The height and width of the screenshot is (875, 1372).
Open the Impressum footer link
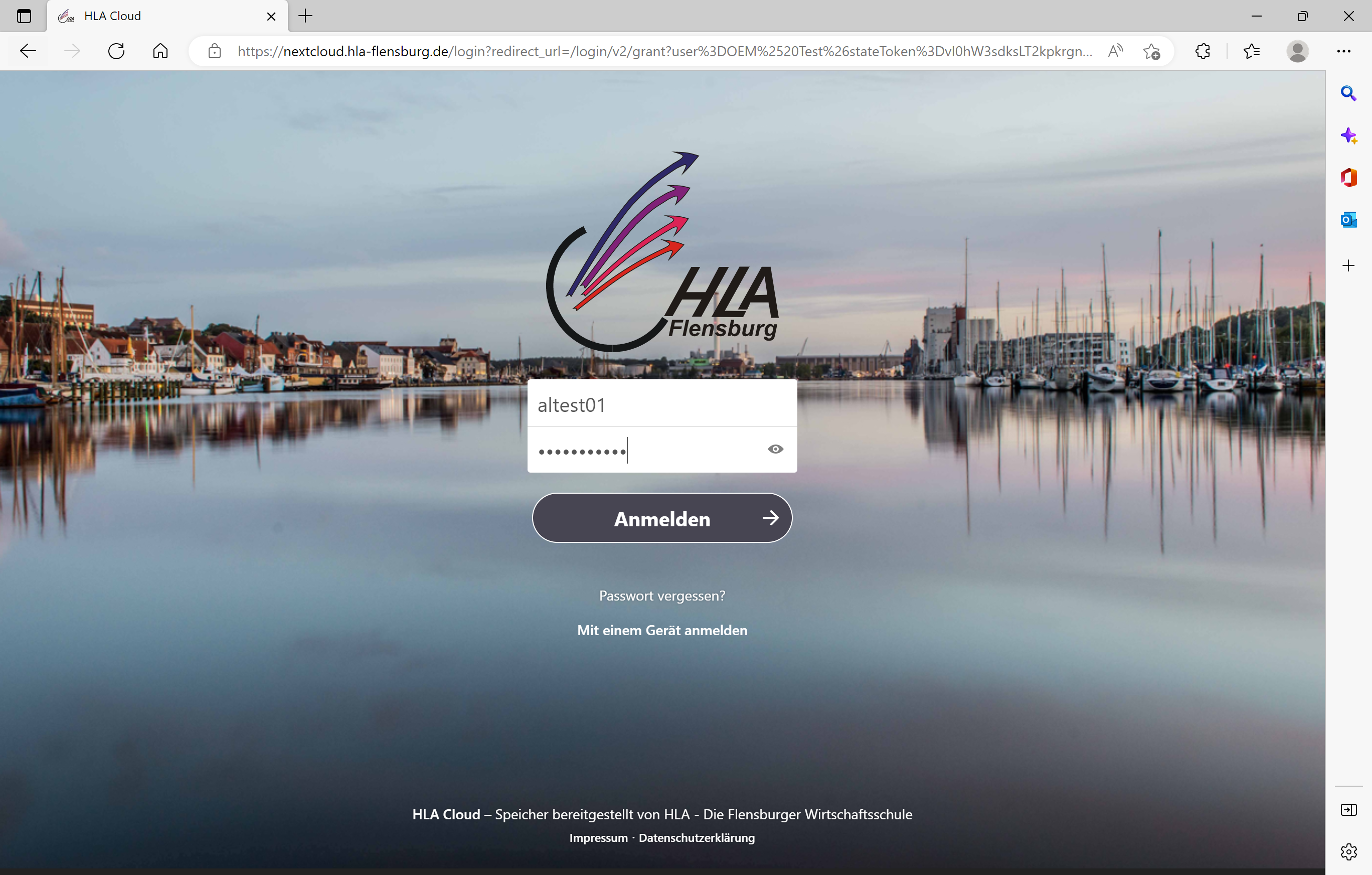coord(598,838)
